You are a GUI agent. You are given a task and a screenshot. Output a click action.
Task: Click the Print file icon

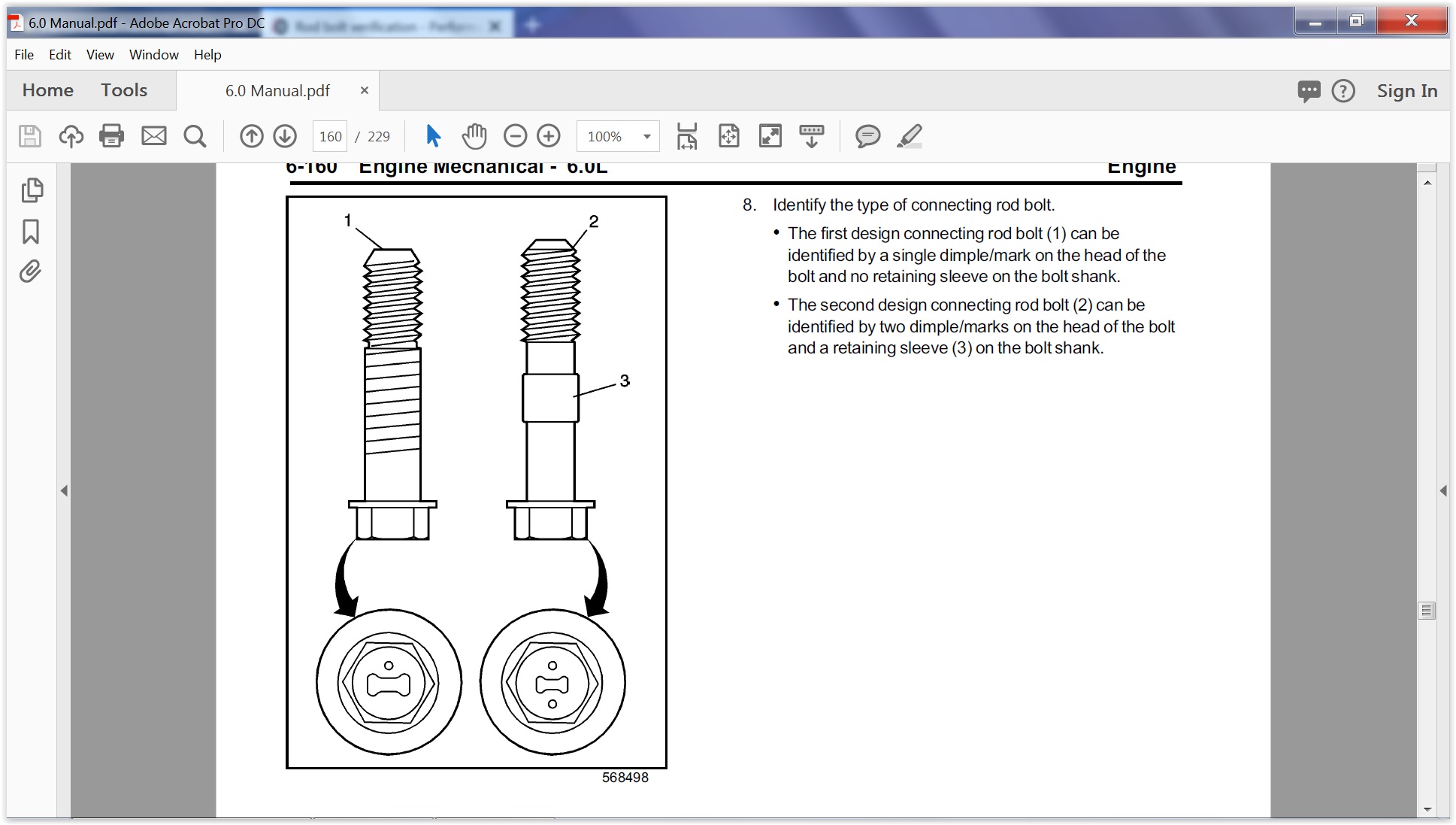[x=111, y=136]
